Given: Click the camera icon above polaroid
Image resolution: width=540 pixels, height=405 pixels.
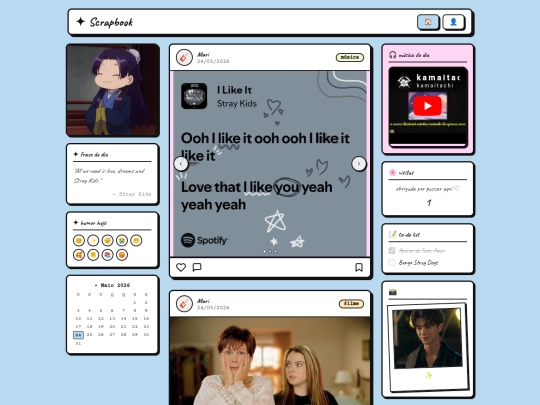Looking at the screenshot, I should (x=393, y=292).
